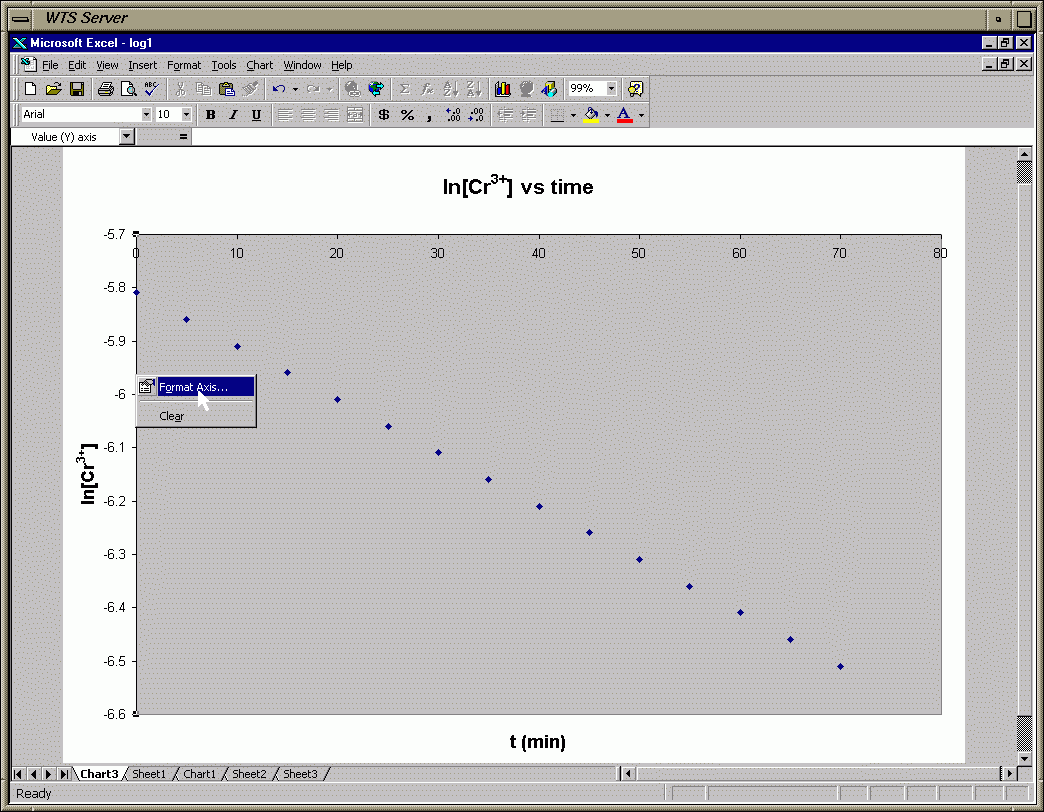Apply the yellow fill color swatch

coord(591,115)
